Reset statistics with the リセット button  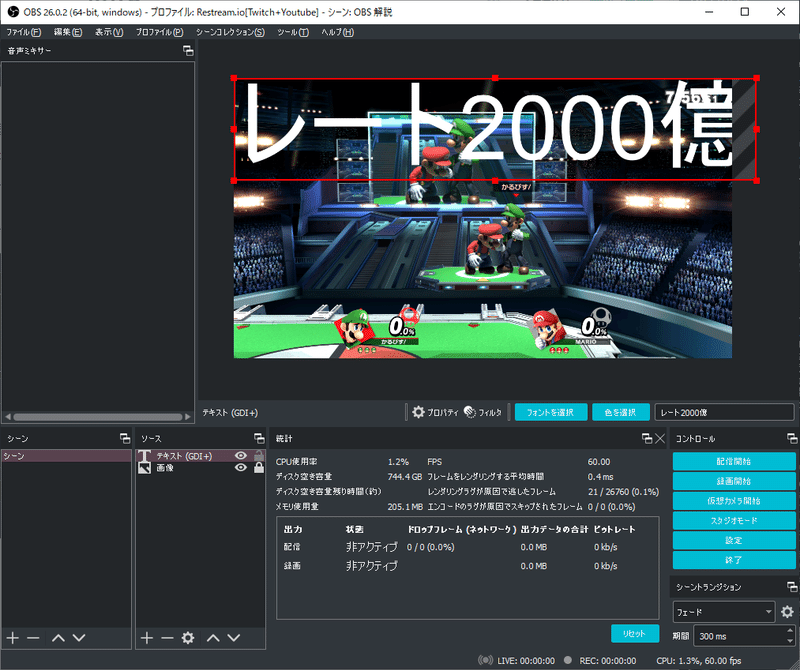pos(635,633)
